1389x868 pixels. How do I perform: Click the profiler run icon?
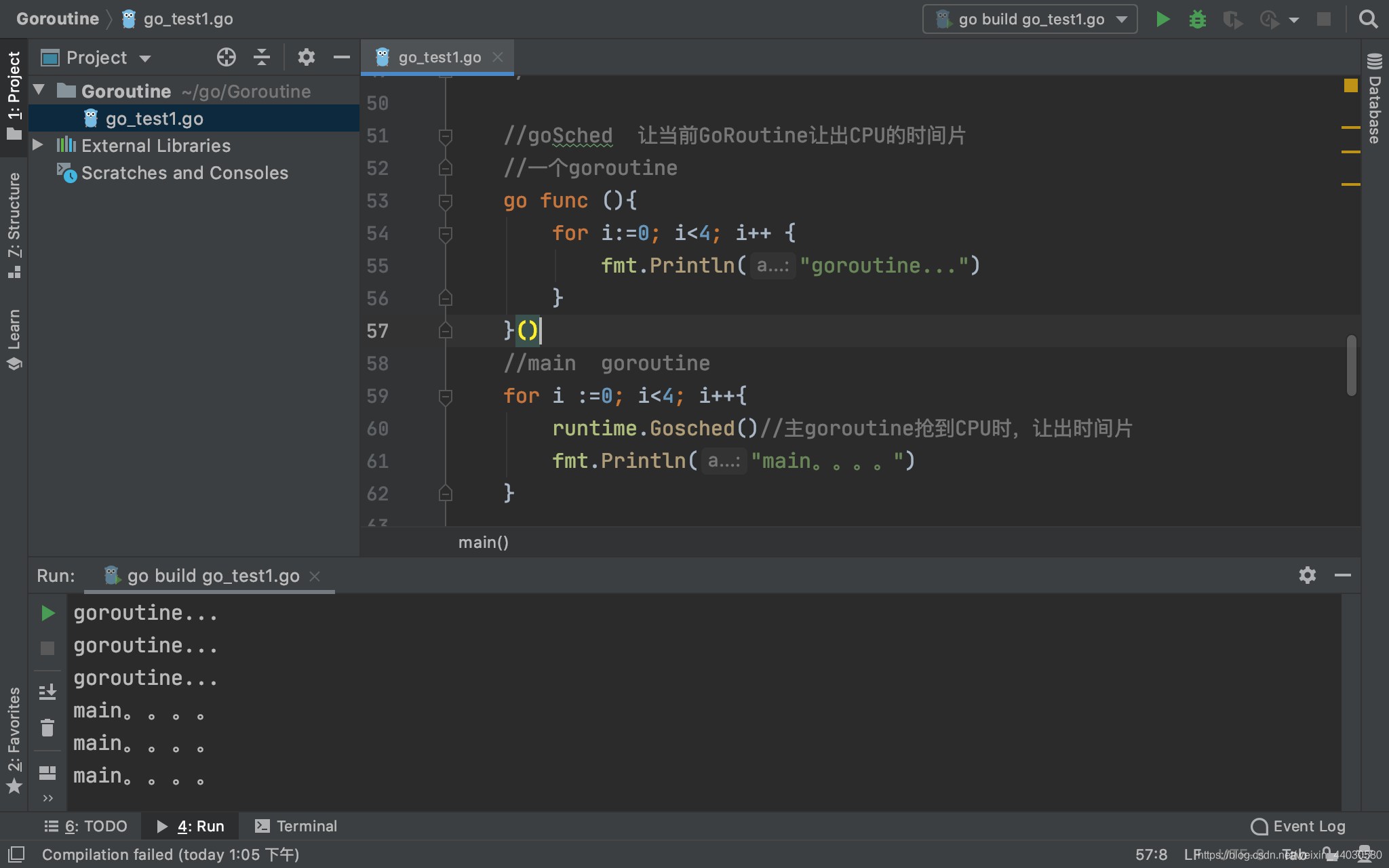pos(1269,20)
